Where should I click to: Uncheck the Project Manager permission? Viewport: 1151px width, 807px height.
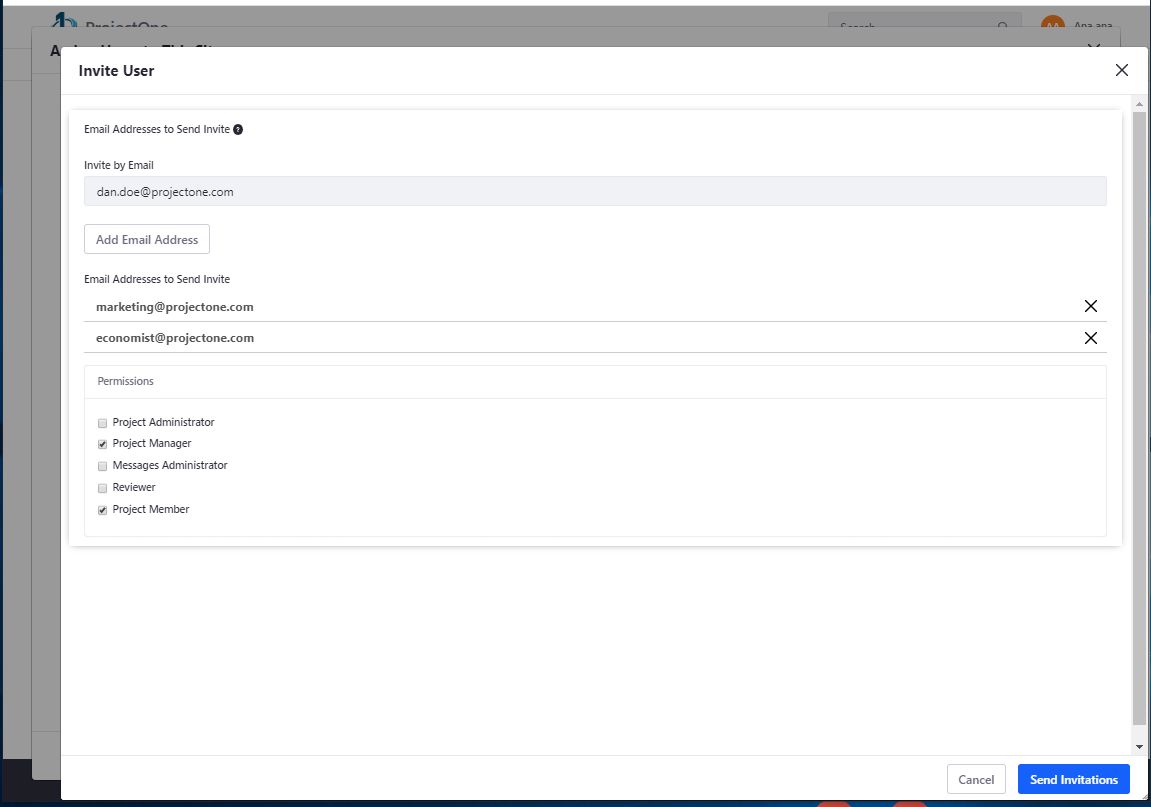tap(103, 444)
